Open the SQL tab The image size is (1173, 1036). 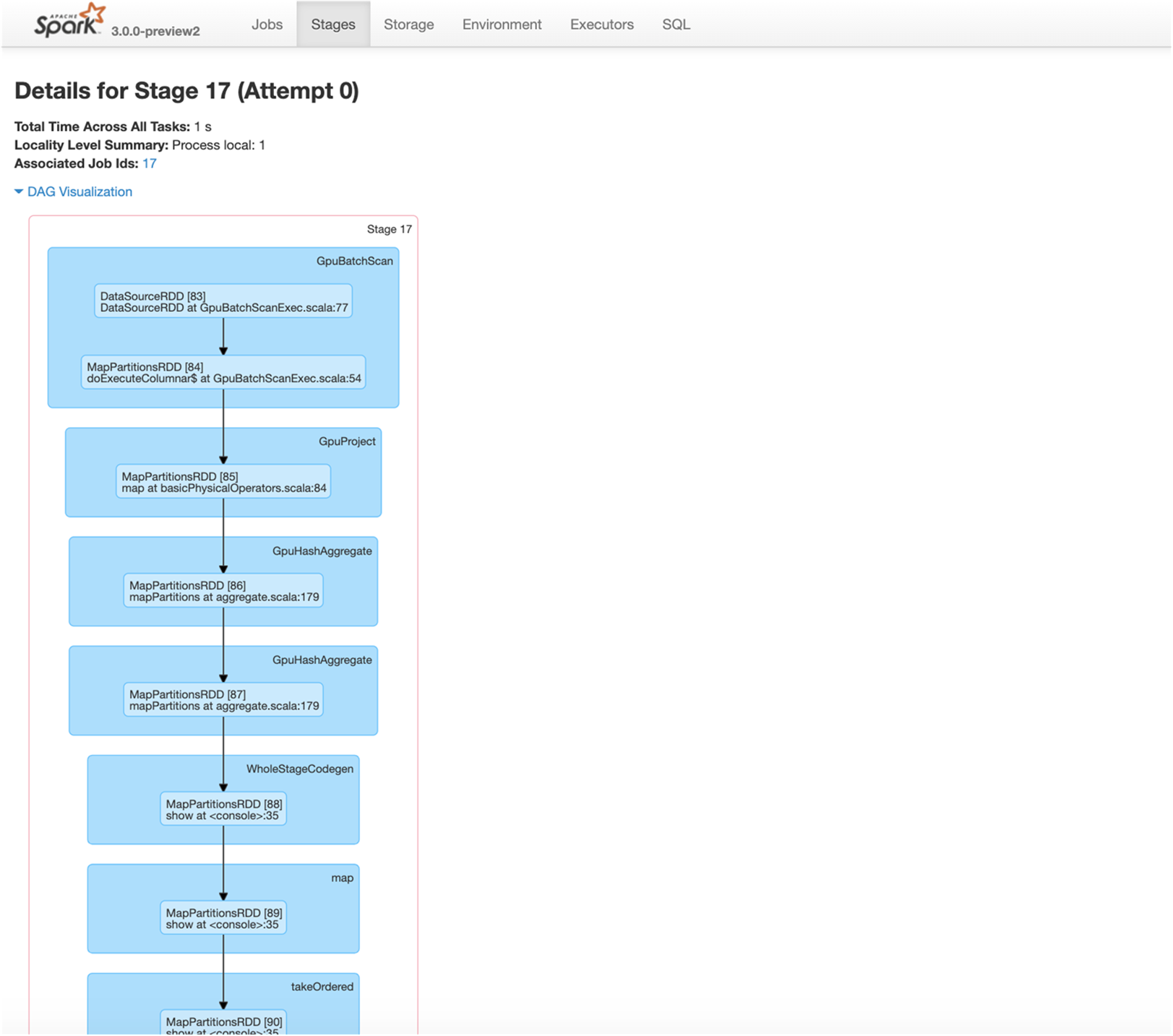(x=676, y=25)
